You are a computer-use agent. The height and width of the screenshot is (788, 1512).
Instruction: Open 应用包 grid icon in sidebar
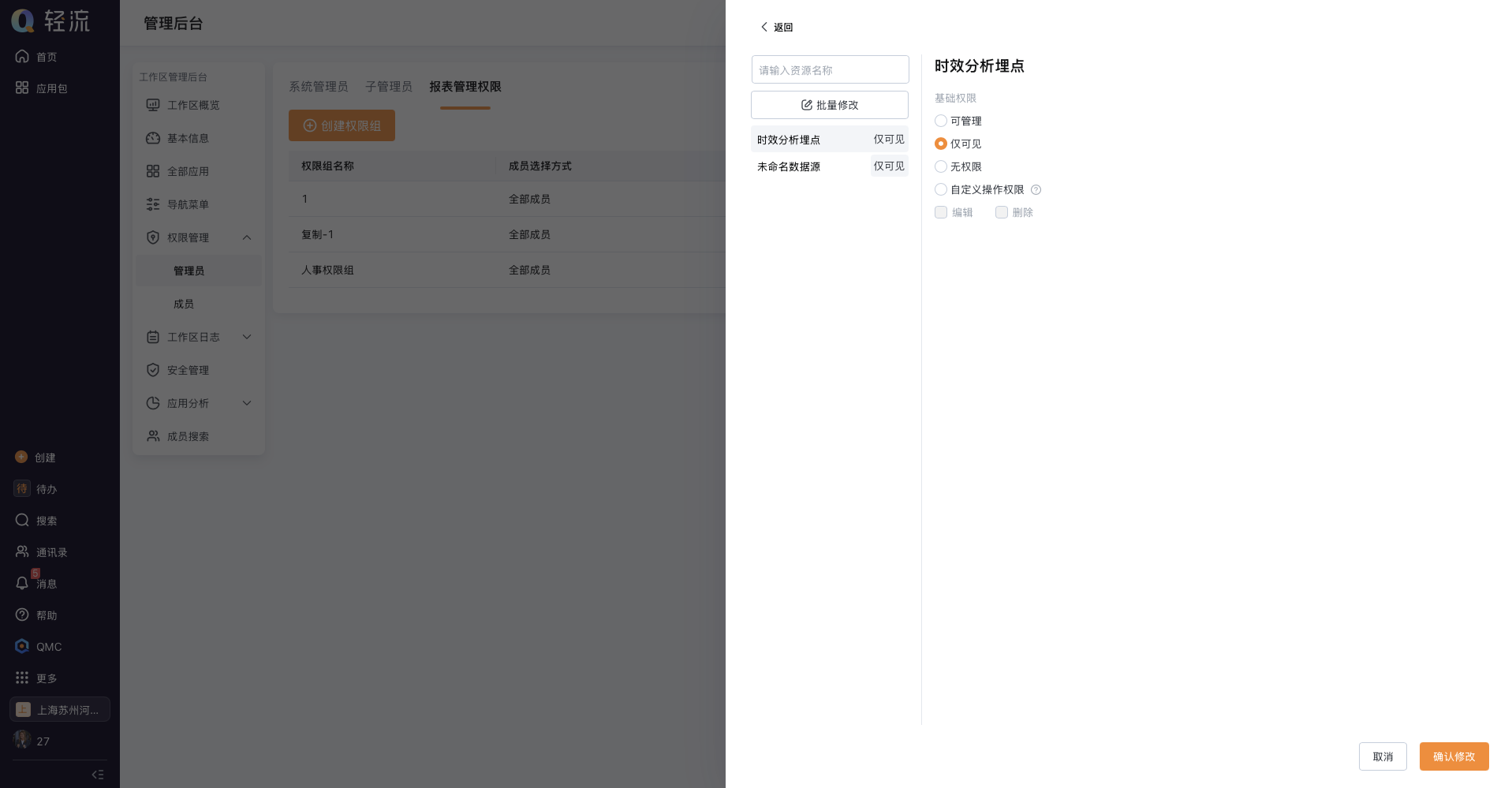[x=22, y=88]
